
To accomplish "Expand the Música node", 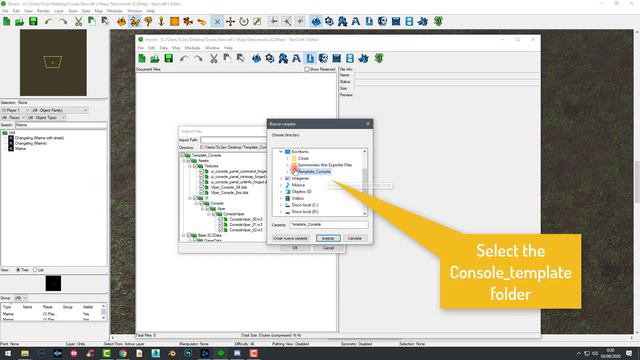I will [x=281, y=185].
